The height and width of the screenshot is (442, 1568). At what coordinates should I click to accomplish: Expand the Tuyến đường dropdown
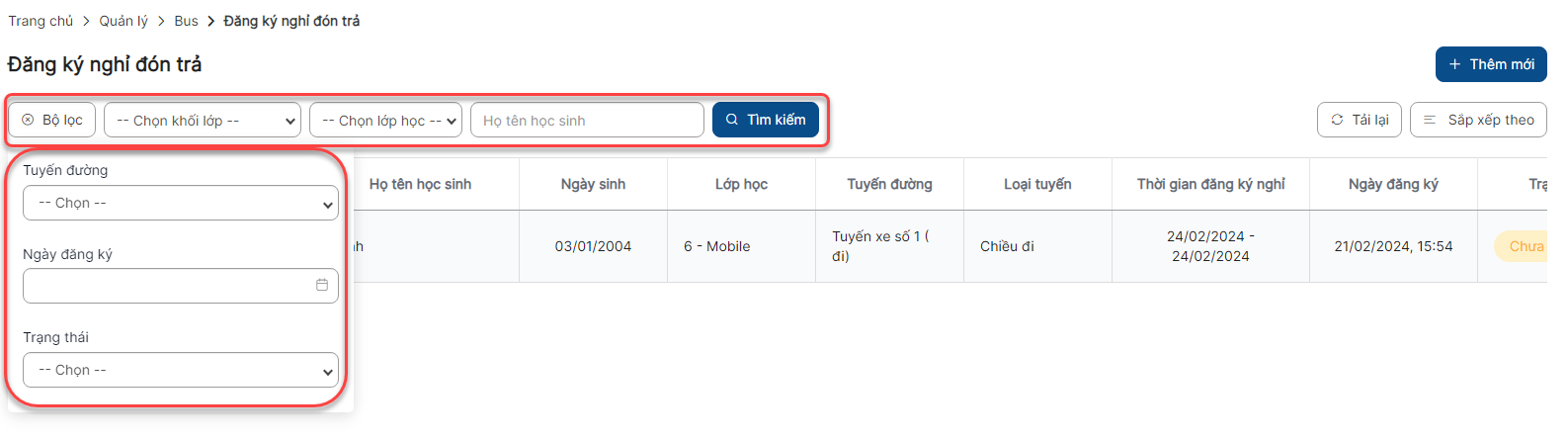pos(180,203)
